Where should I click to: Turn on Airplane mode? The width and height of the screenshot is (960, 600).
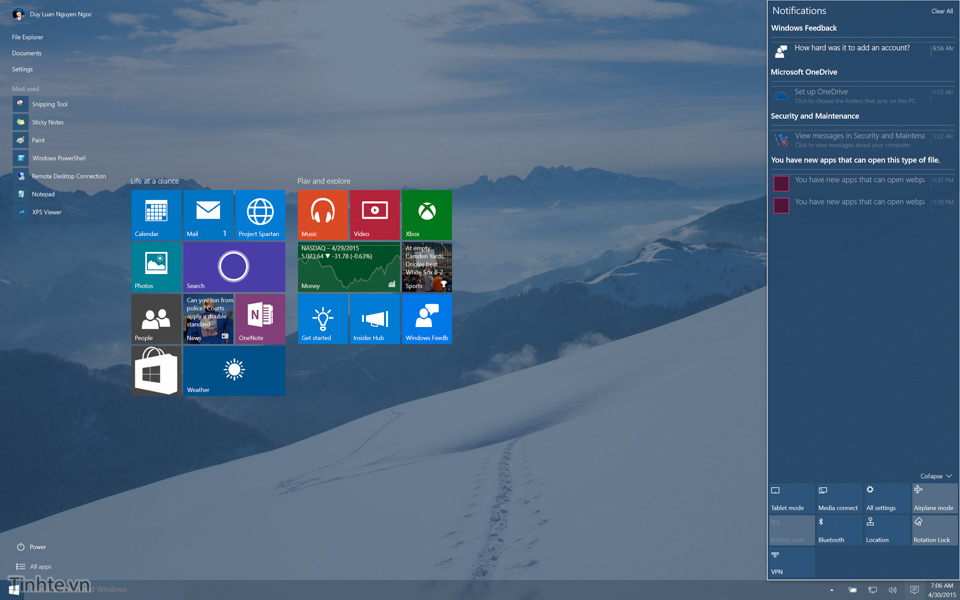coord(934,498)
